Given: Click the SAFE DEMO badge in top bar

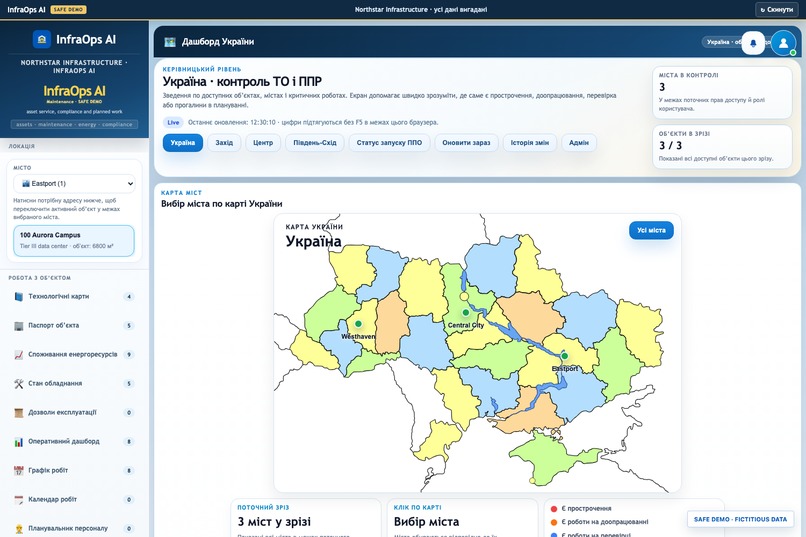Looking at the screenshot, I should pos(68,9).
